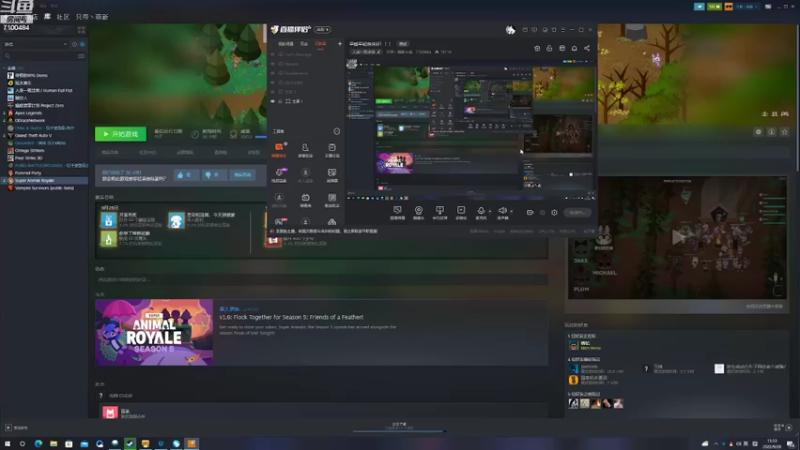Open the speaker dropdown arrow
Screen dimensions: 800x450
click(x=512, y=211)
